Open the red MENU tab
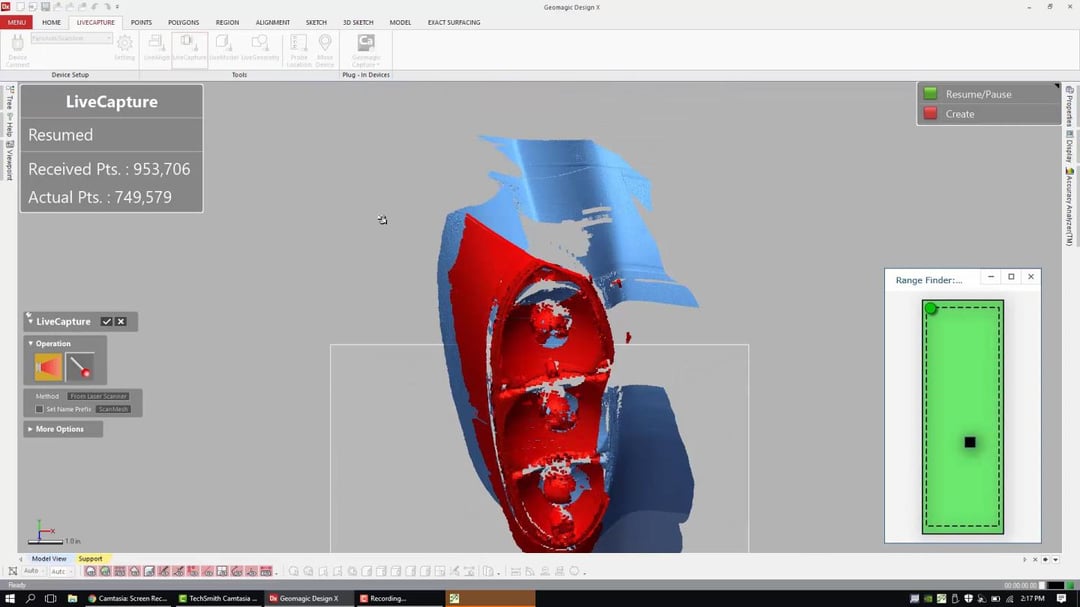 (17, 22)
